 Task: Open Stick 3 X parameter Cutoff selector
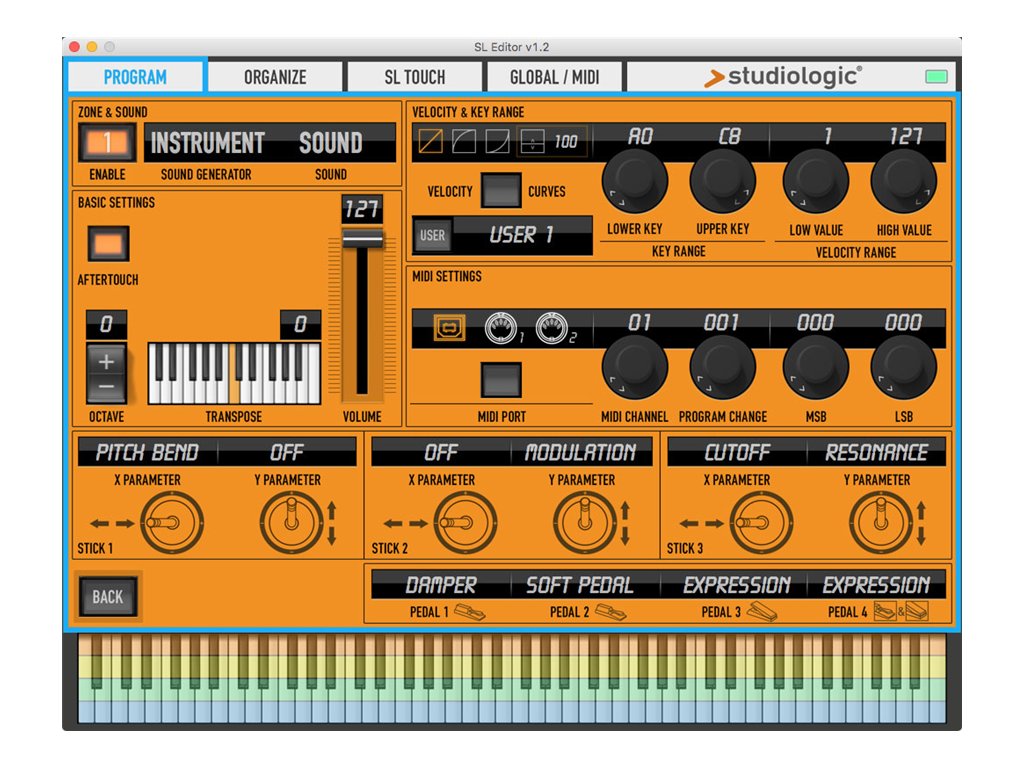[x=737, y=452]
